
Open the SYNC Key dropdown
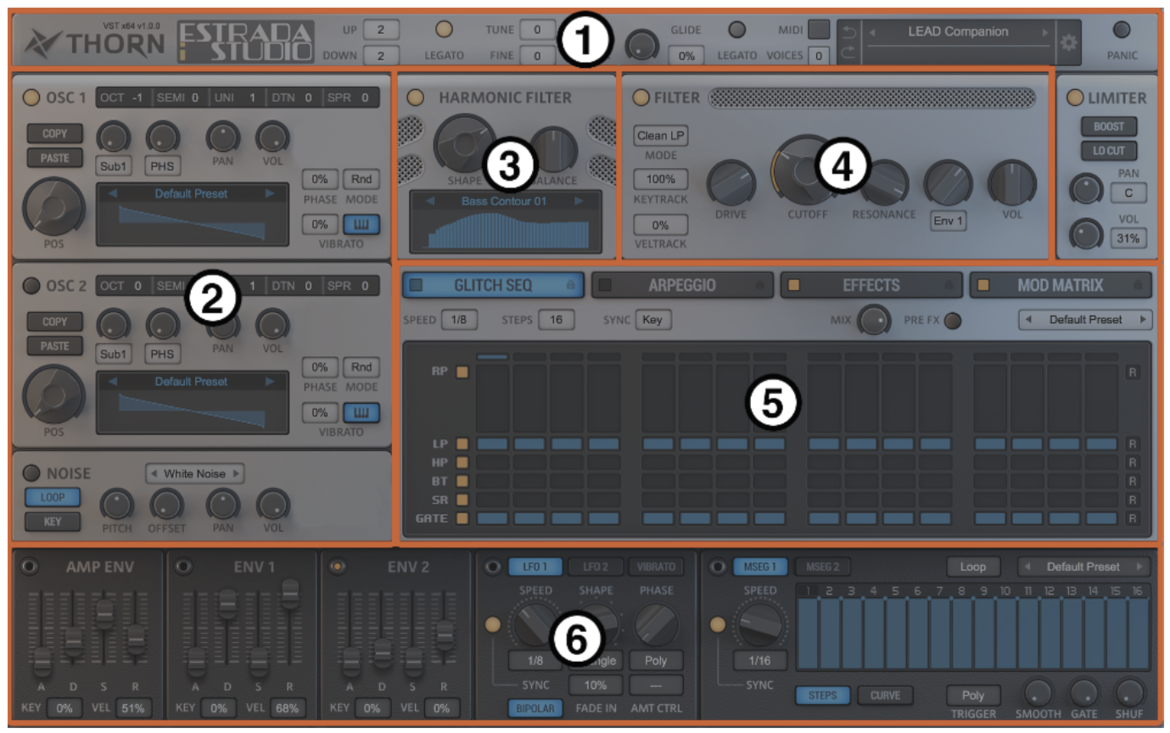point(652,319)
